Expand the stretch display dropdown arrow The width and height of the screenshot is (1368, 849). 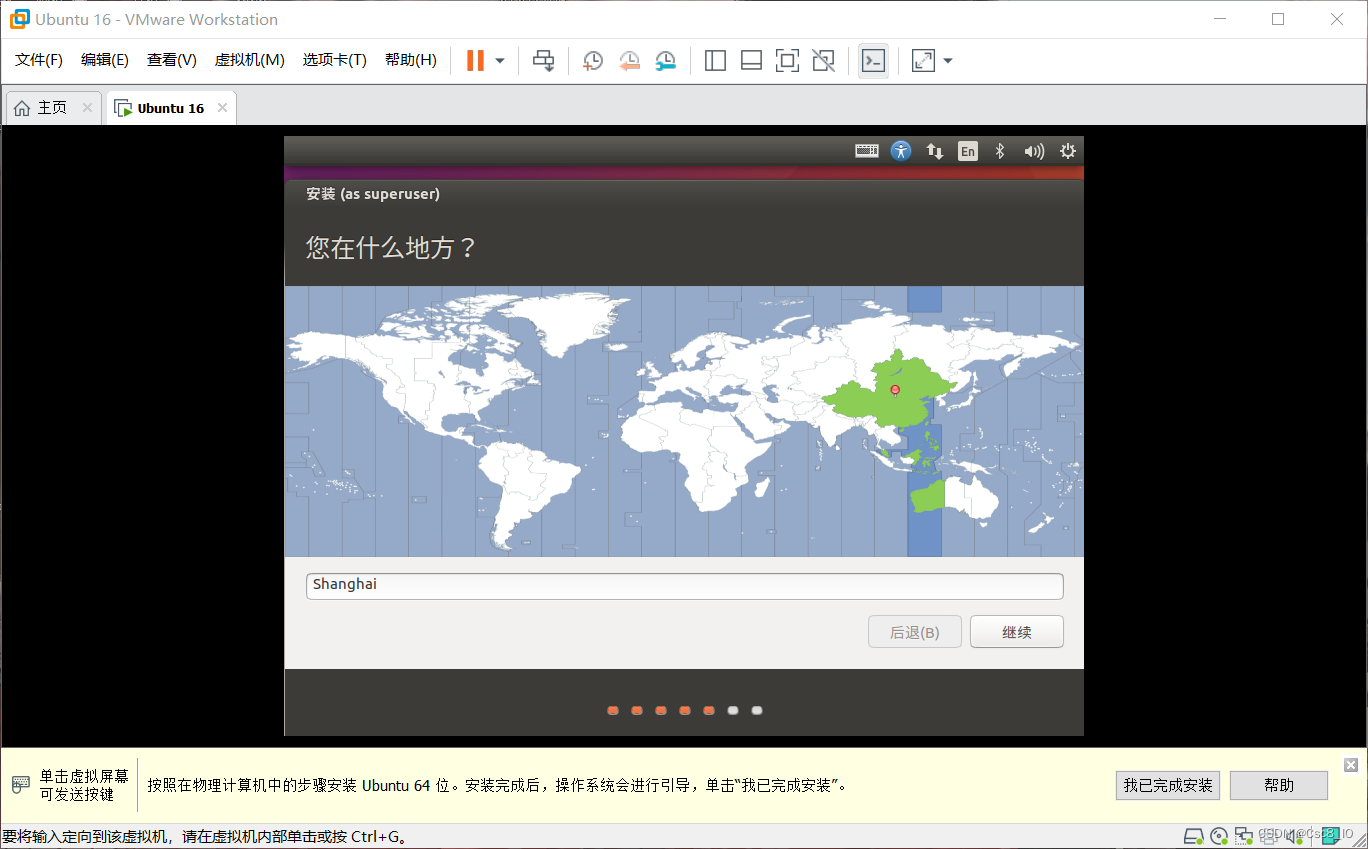948,61
